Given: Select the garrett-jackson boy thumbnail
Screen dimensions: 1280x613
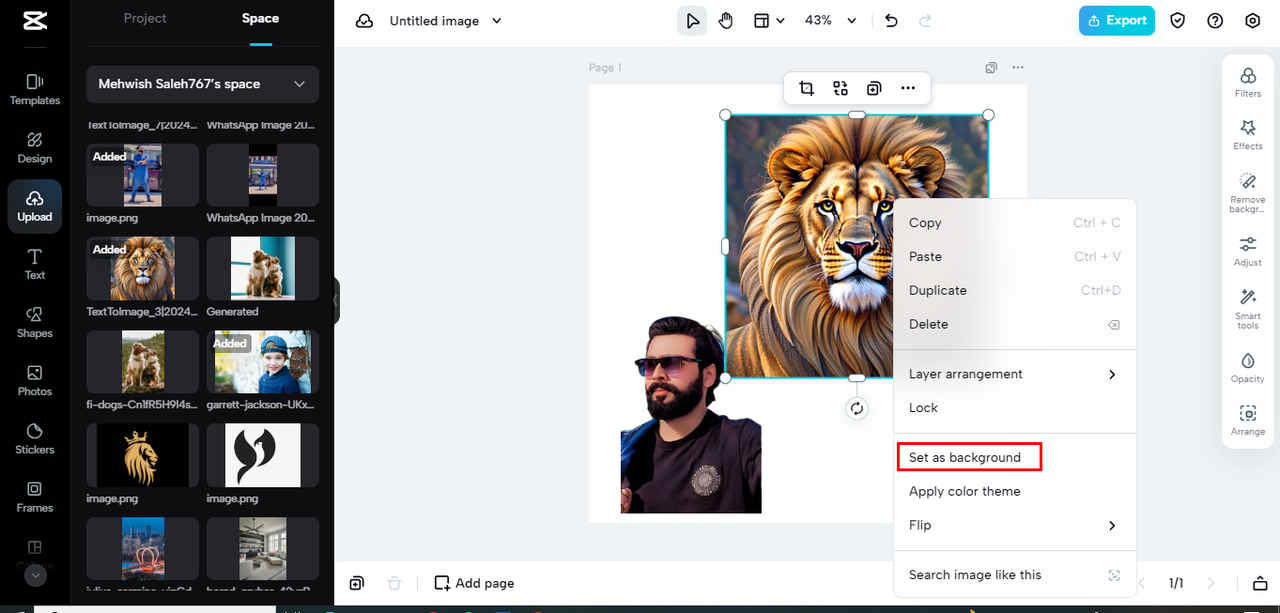Looking at the screenshot, I should (x=263, y=362).
